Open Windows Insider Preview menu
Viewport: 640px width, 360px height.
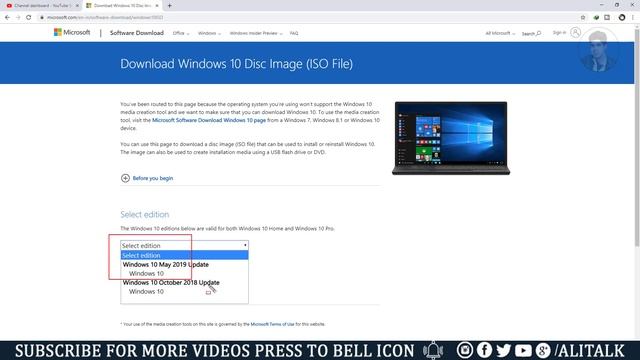click(256, 33)
